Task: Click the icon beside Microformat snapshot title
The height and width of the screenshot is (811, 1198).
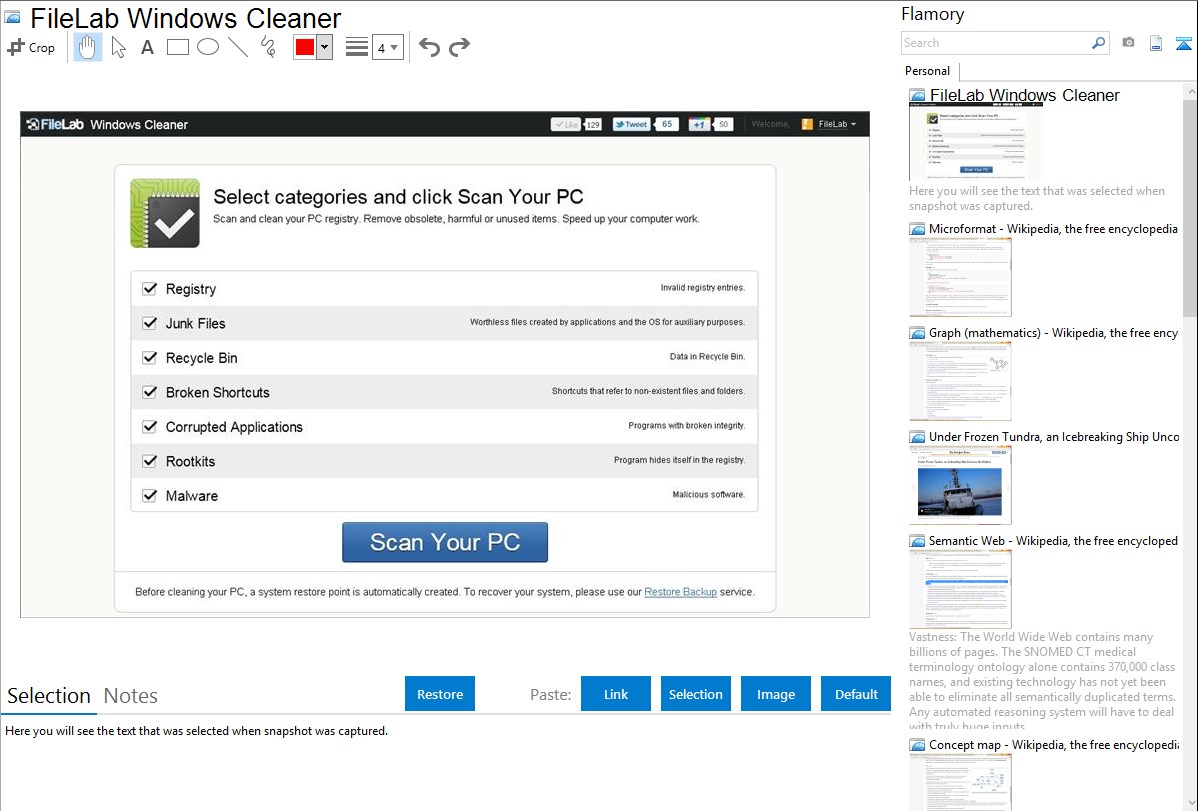Action: point(917,229)
